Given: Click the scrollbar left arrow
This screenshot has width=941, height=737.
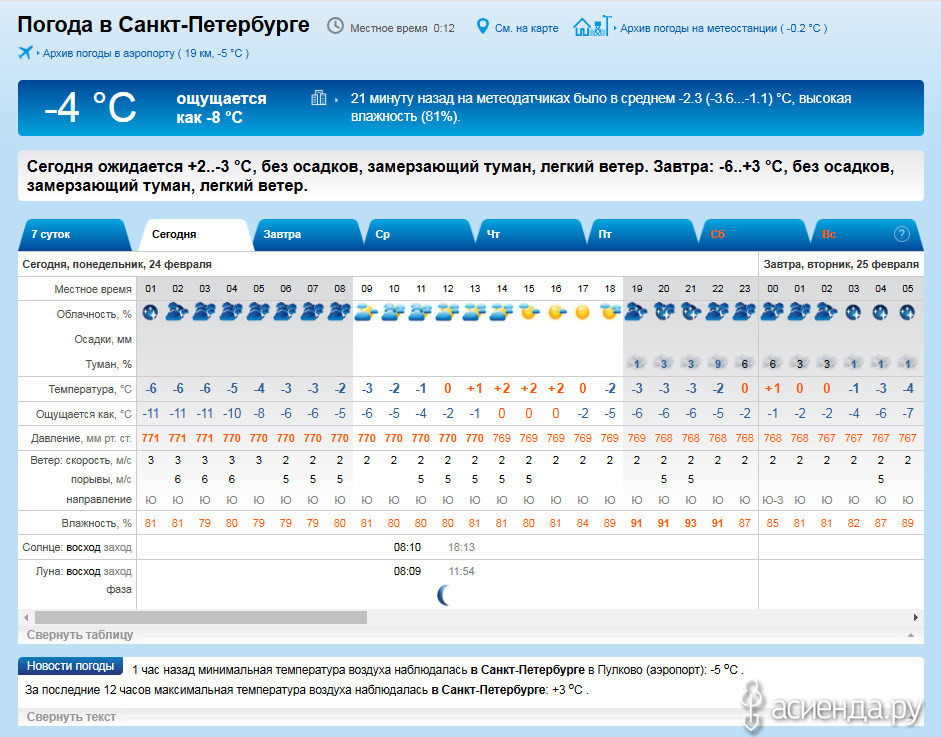Looking at the screenshot, I should point(26,618).
